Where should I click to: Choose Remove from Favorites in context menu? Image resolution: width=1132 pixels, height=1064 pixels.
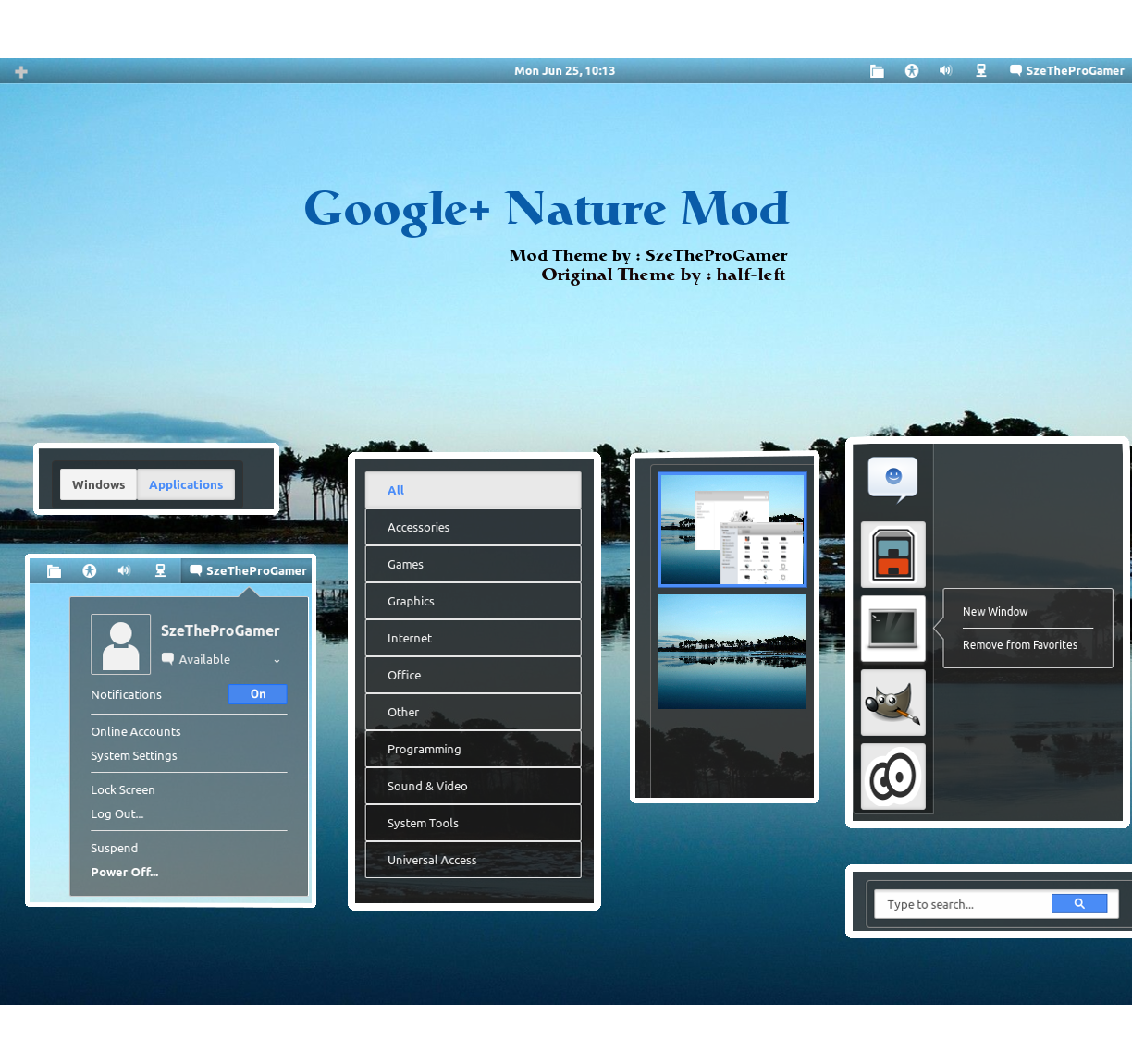(1020, 645)
